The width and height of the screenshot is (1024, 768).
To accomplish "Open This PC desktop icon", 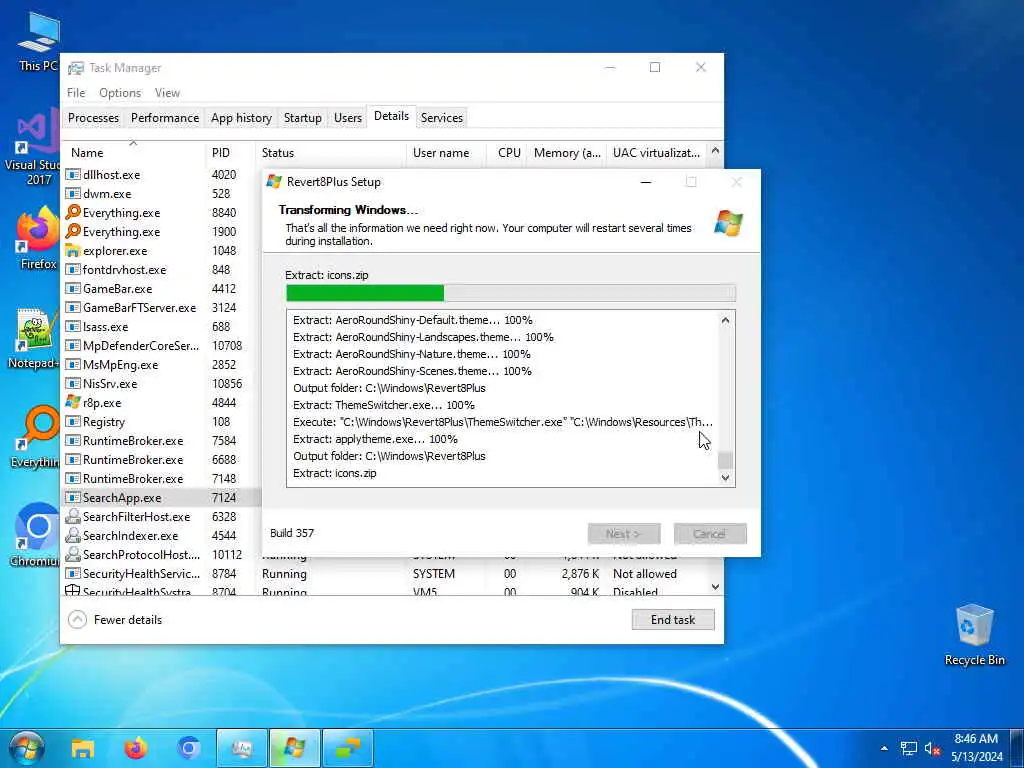I will click(x=38, y=40).
